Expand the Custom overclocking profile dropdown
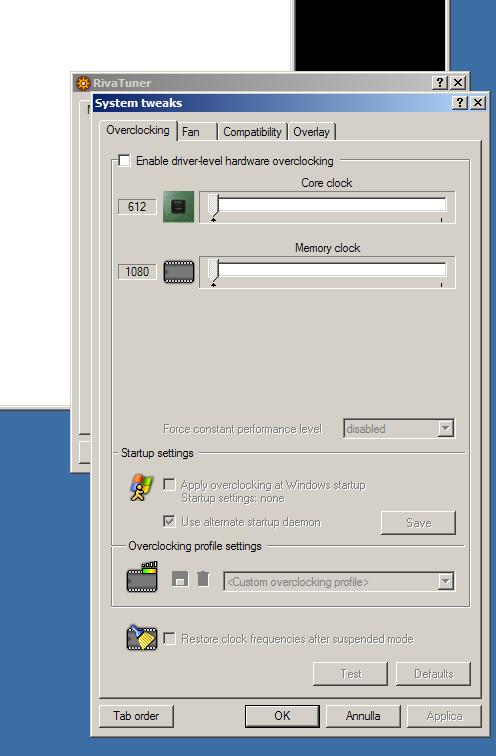The height and width of the screenshot is (756, 496). coord(339,581)
